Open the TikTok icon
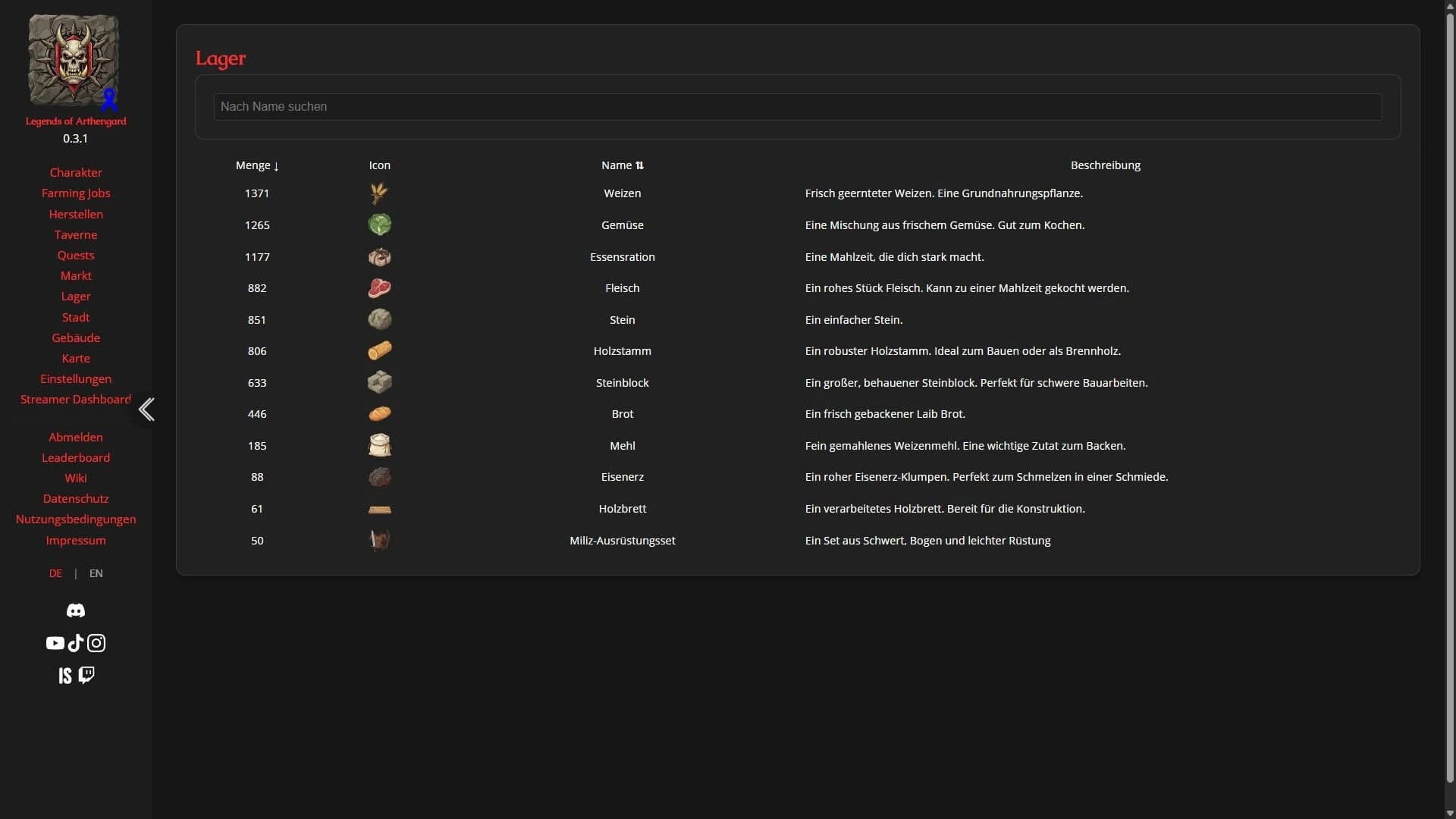Viewport: 1456px width, 819px height. (76, 643)
